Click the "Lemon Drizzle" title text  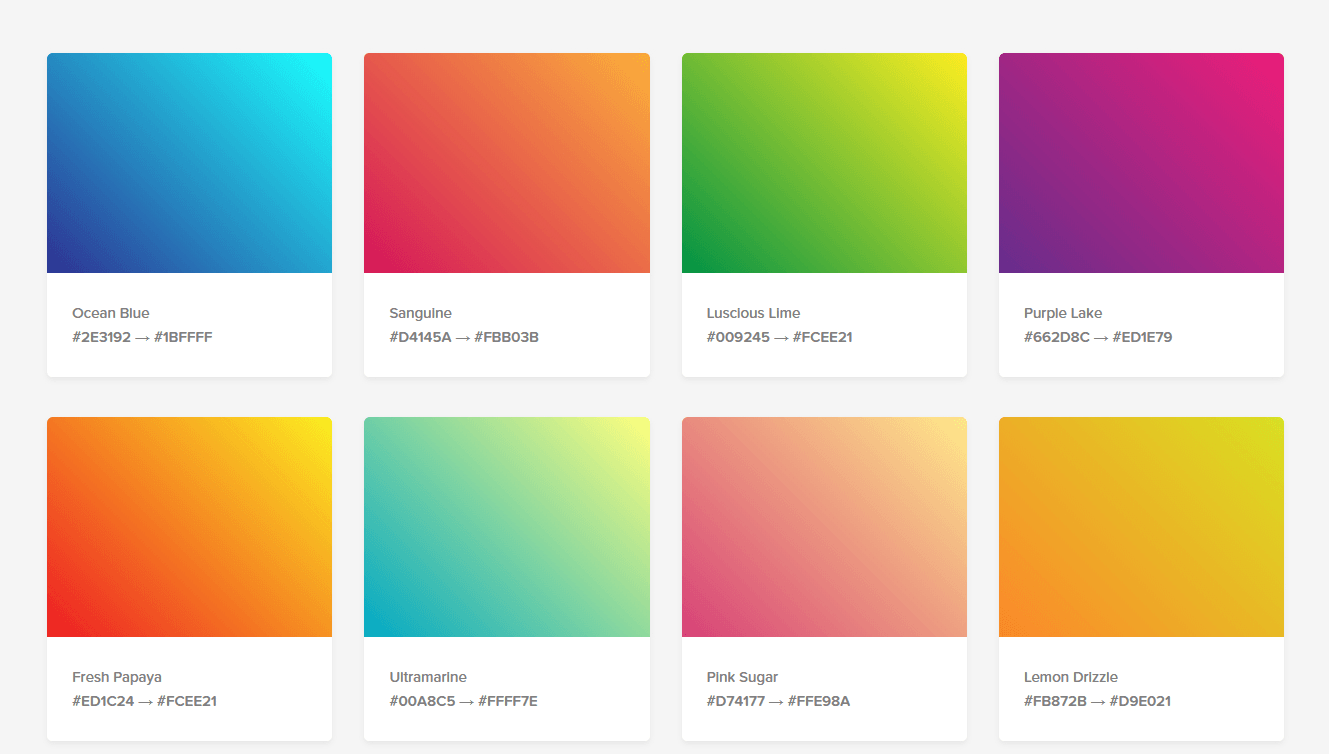point(1071,677)
